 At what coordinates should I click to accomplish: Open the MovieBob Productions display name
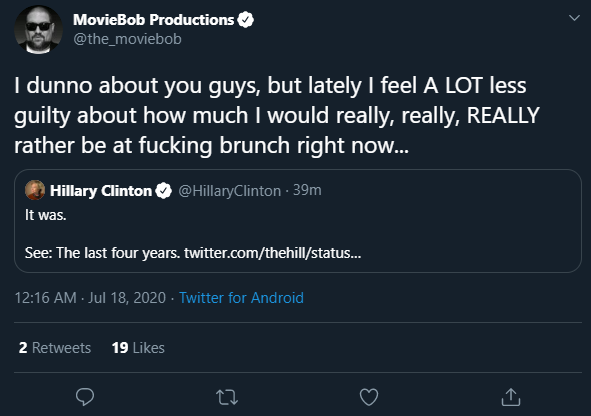153,20
